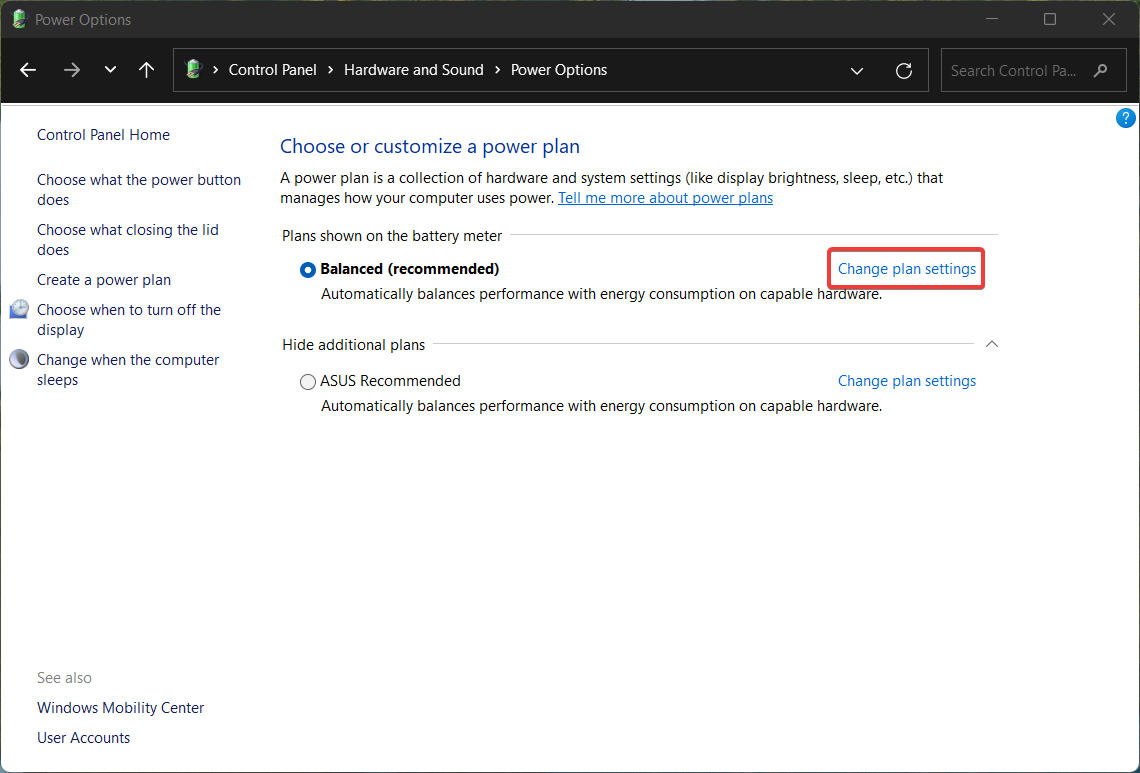The height and width of the screenshot is (773, 1140).
Task: Expand the address bar history dropdown
Action: tap(857, 70)
